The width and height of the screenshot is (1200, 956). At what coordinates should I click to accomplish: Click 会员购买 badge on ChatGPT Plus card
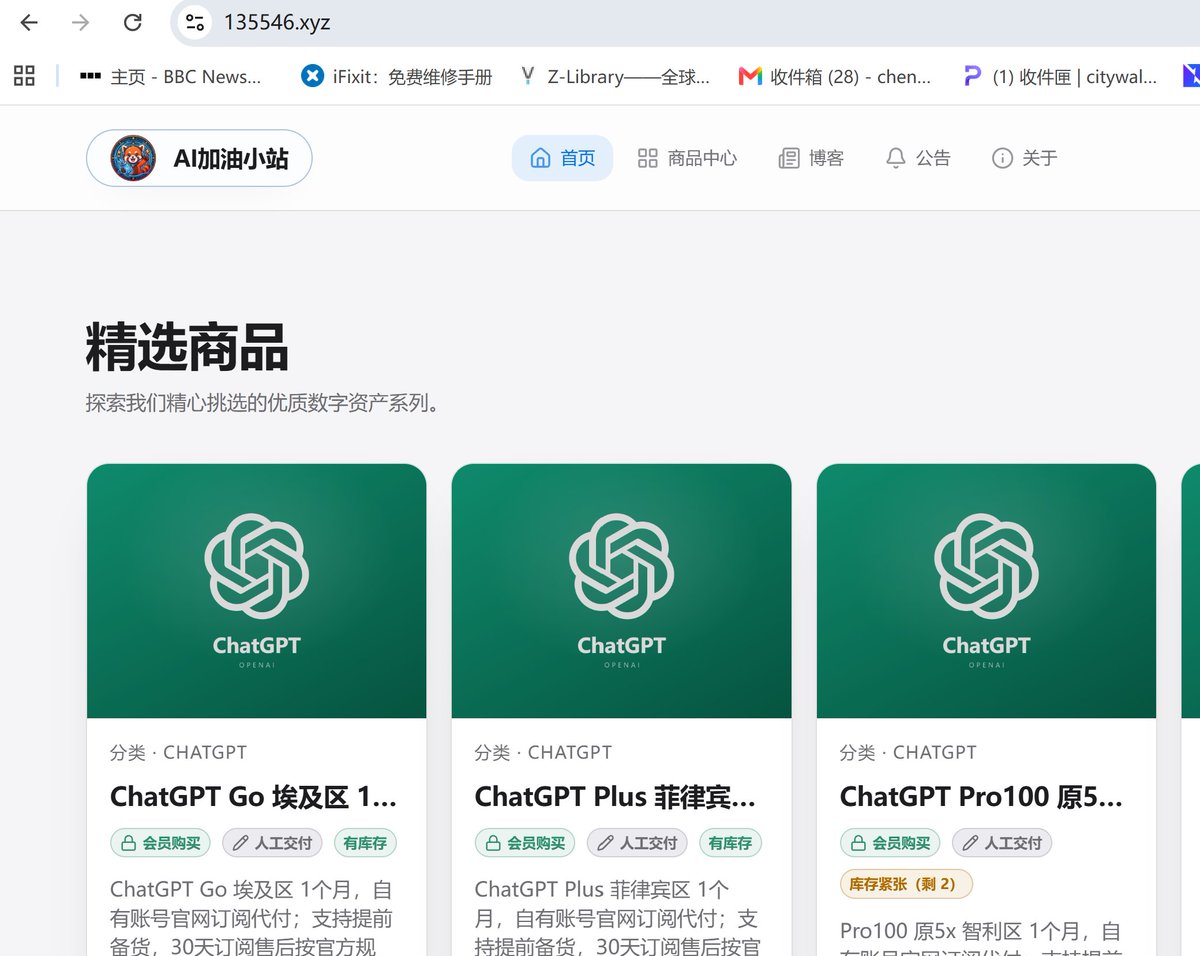(x=525, y=843)
